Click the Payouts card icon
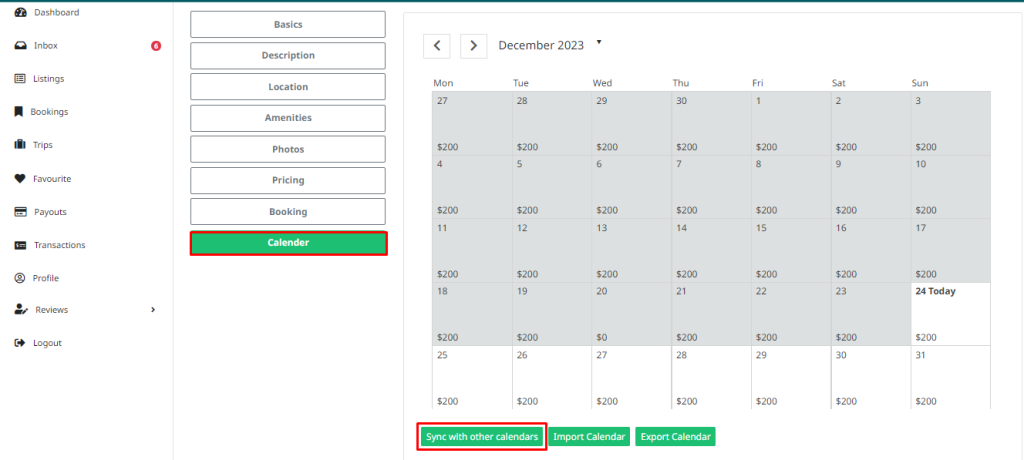Screen dimensions: 1024x460 pos(20,212)
